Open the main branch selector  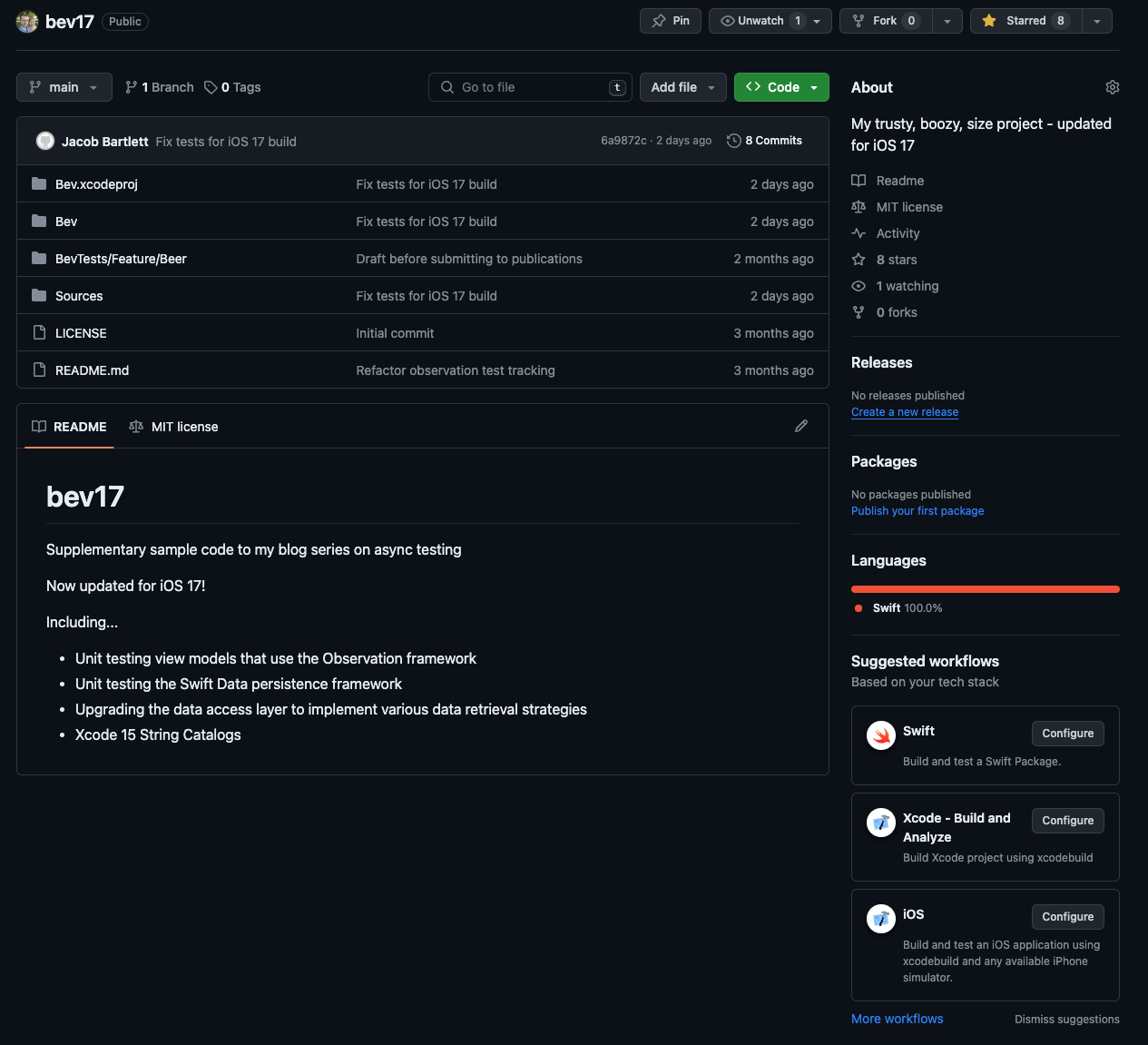tap(64, 87)
